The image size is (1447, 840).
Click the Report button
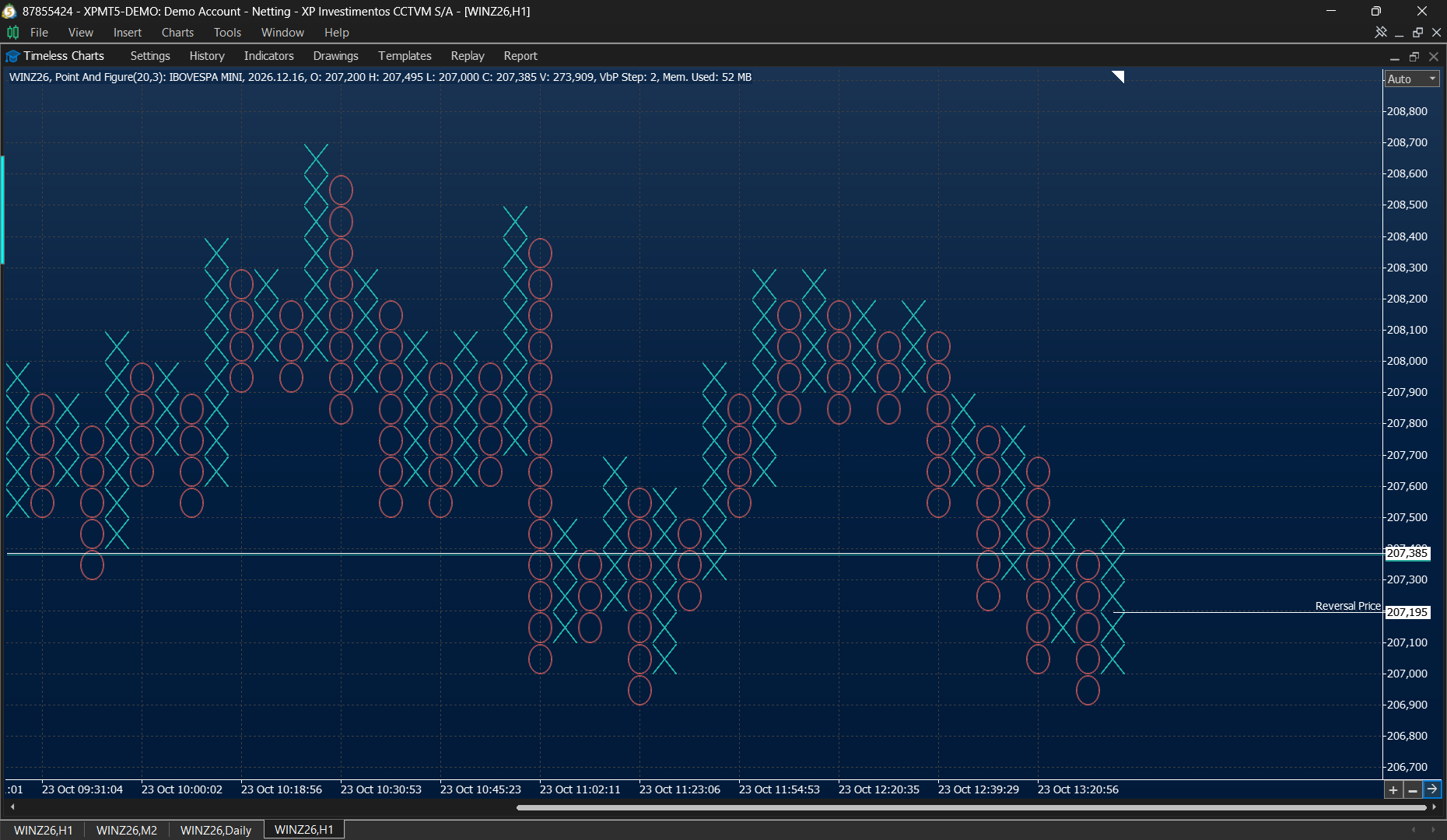click(520, 56)
